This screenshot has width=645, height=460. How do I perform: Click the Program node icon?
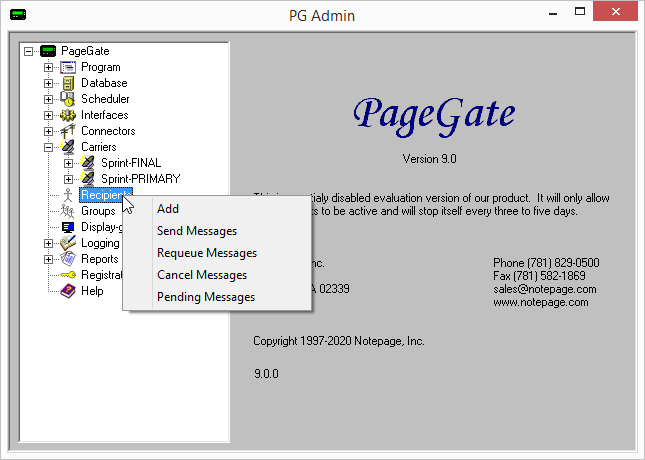click(68, 67)
